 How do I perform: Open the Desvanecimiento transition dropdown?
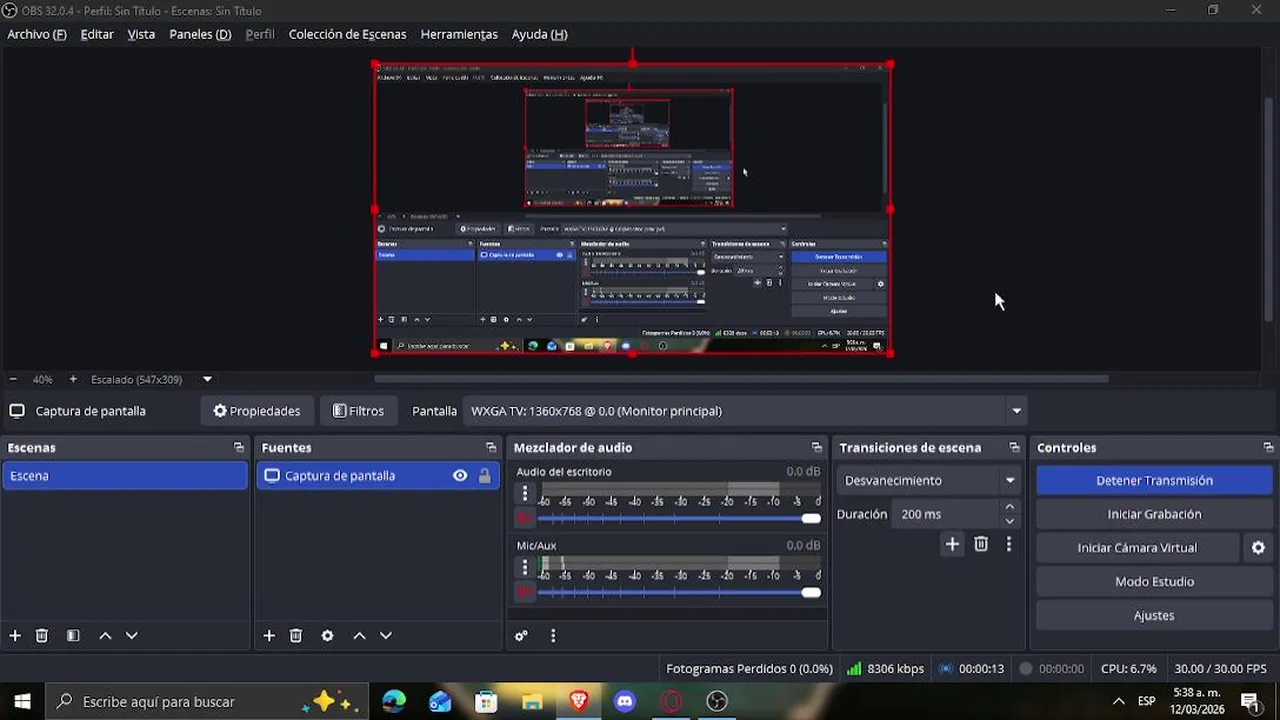point(928,481)
